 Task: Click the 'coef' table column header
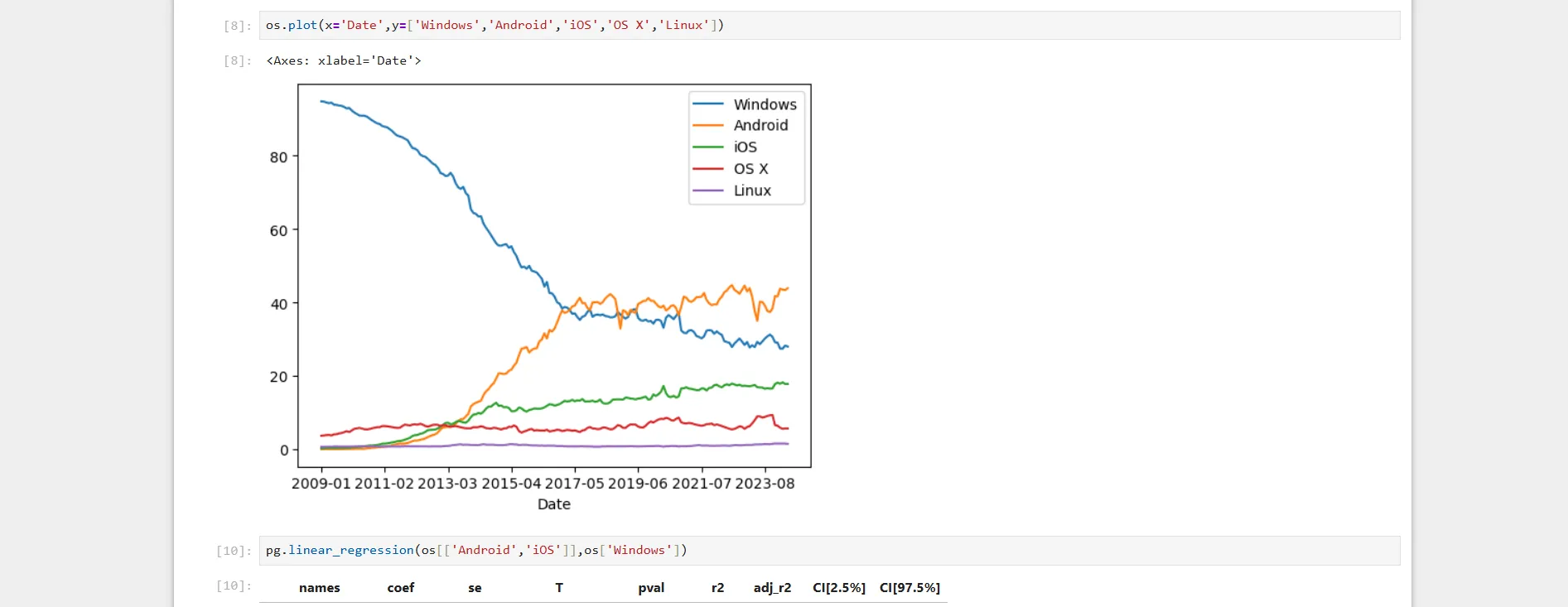(x=401, y=588)
